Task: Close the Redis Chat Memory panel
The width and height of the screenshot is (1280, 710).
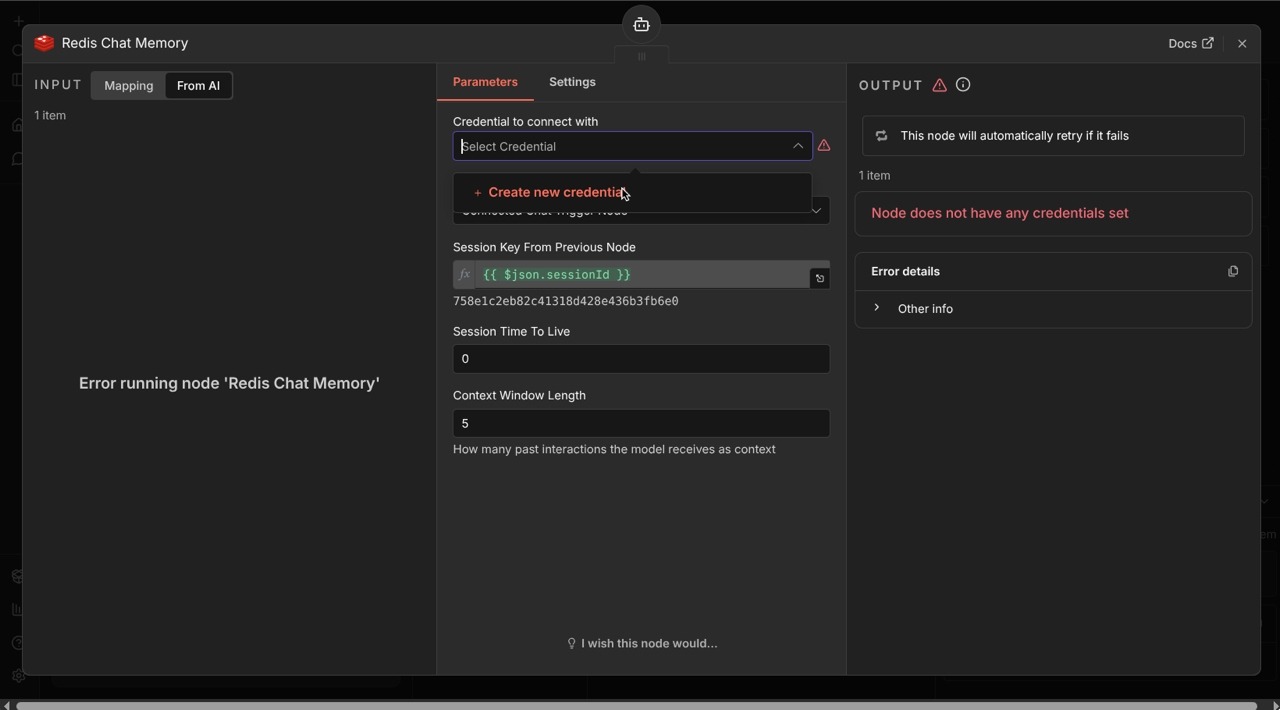Action: click(1242, 43)
